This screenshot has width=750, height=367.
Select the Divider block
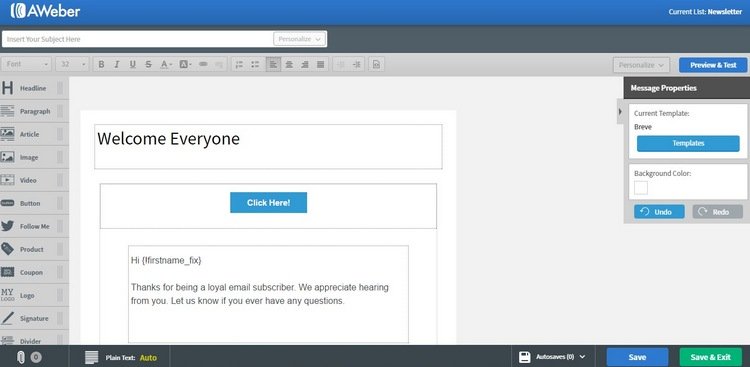pos(33,339)
